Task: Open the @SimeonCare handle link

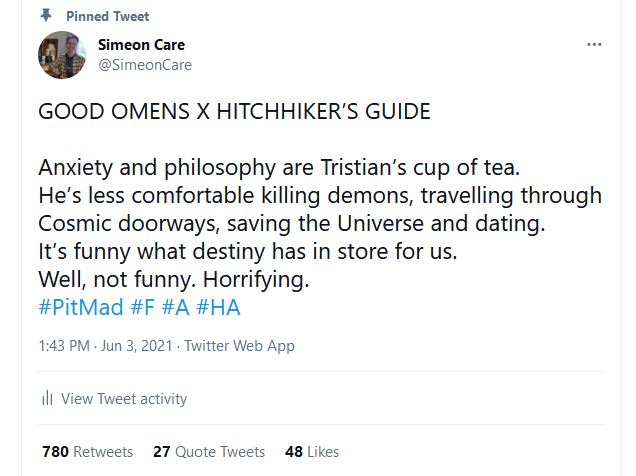Action: [x=144, y=64]
